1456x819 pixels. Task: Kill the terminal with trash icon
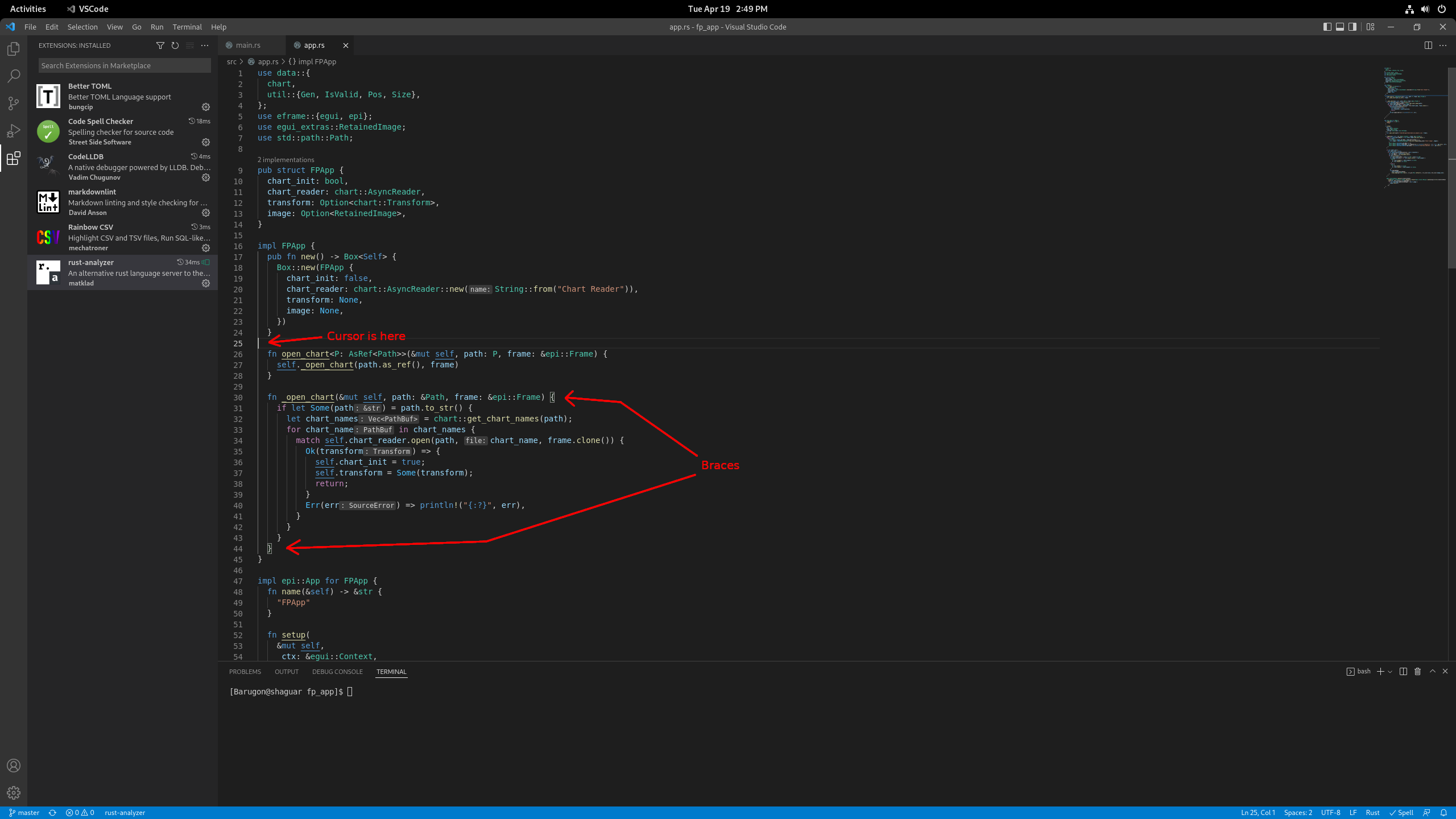tap(1418, 672)
